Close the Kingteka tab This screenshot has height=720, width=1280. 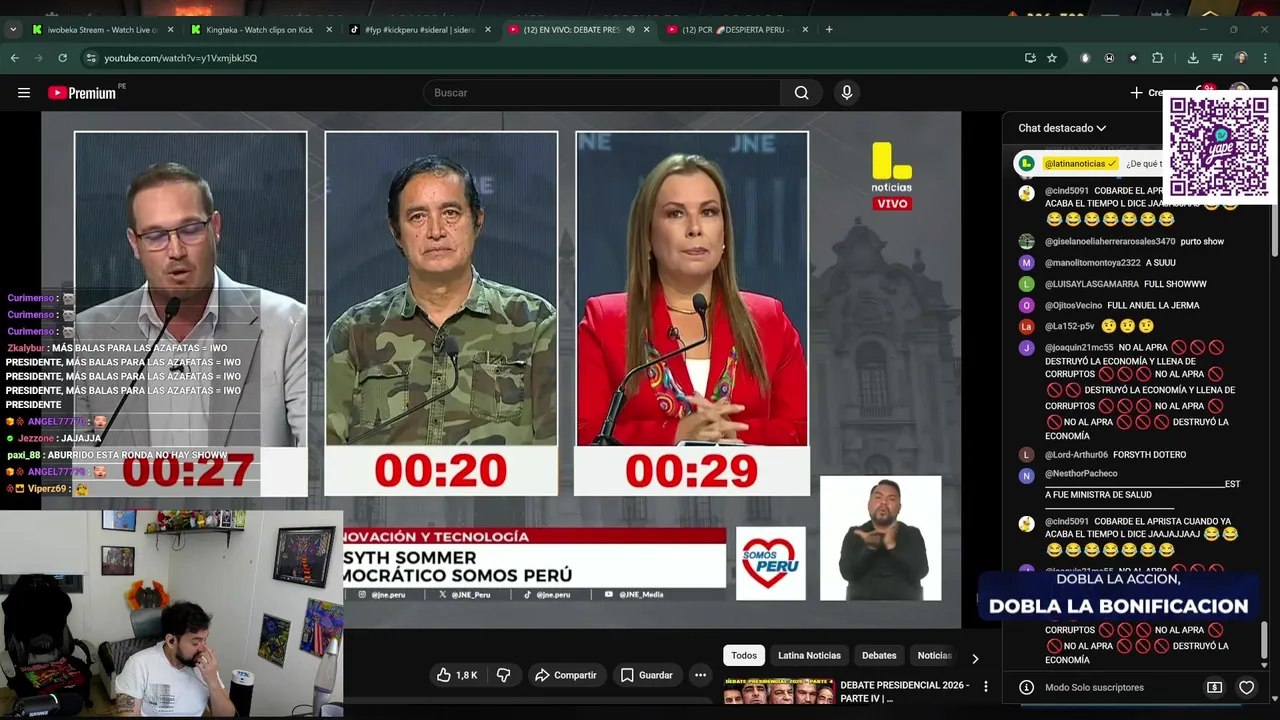329,30
